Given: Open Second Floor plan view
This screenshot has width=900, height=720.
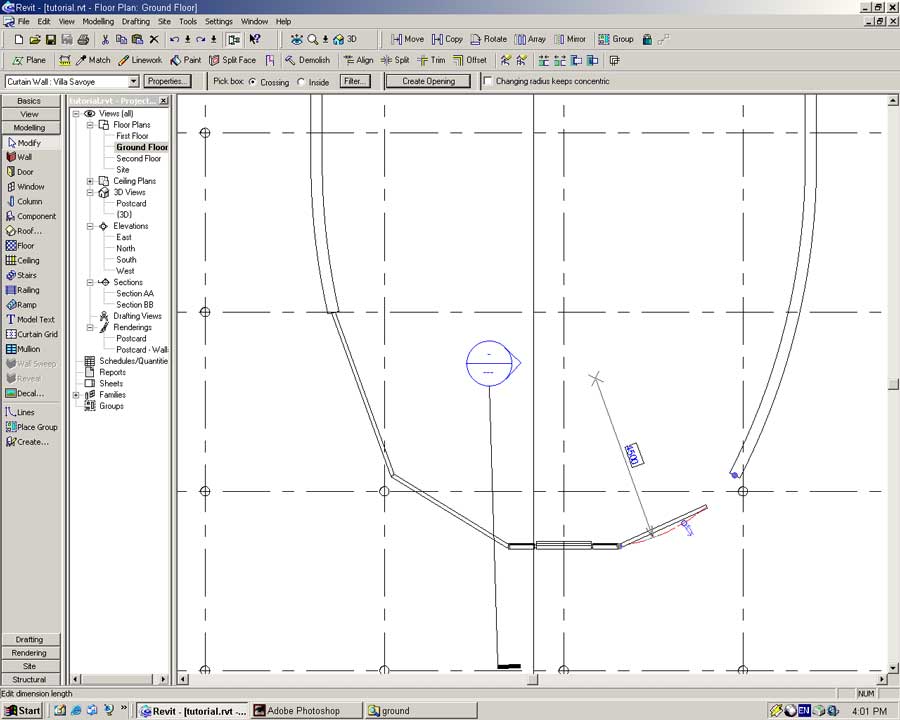Looking at the screenshot, I should [x=138, y=158].
